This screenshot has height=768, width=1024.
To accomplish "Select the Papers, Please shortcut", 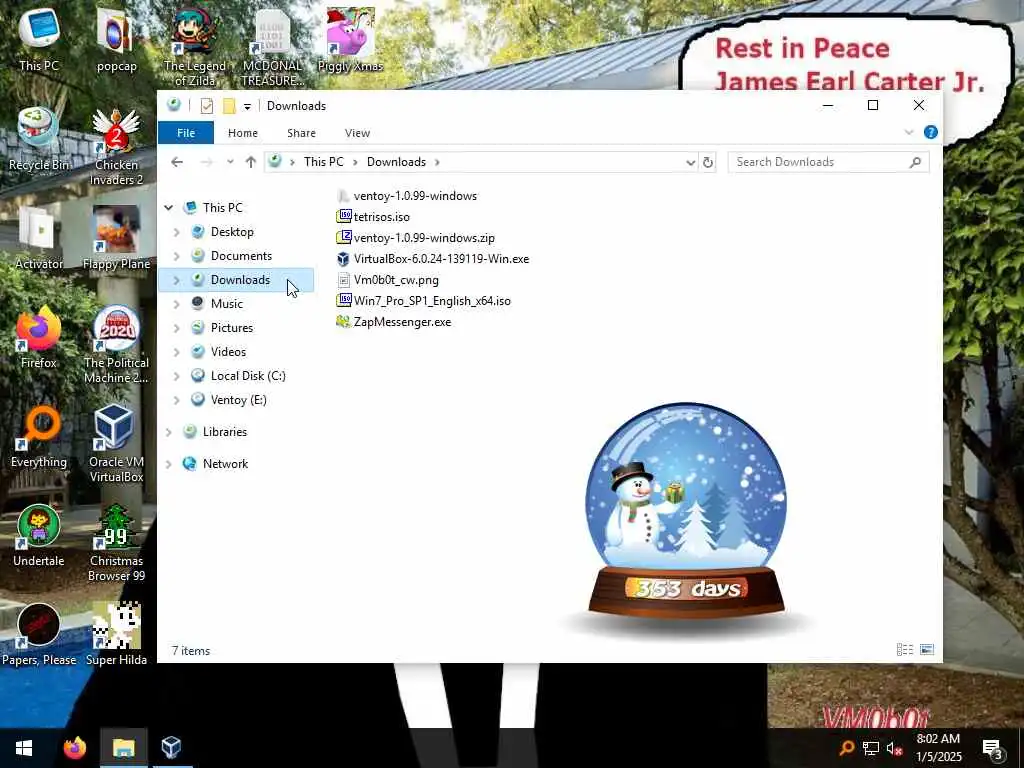I will coord(39,635).
